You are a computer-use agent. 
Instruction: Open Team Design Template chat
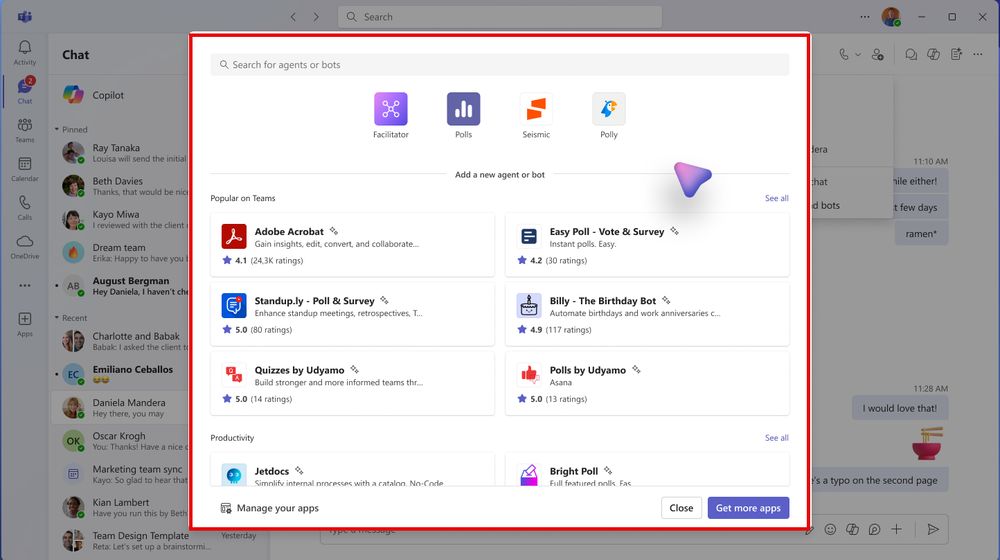(159, 540)
